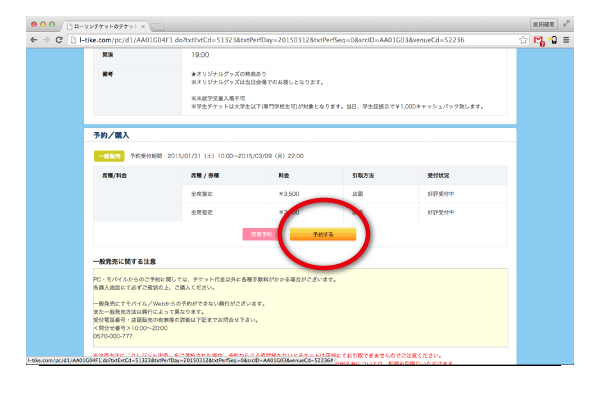
Task: Open the Gmail checker extension icon
Action: [x=539, y=40]
